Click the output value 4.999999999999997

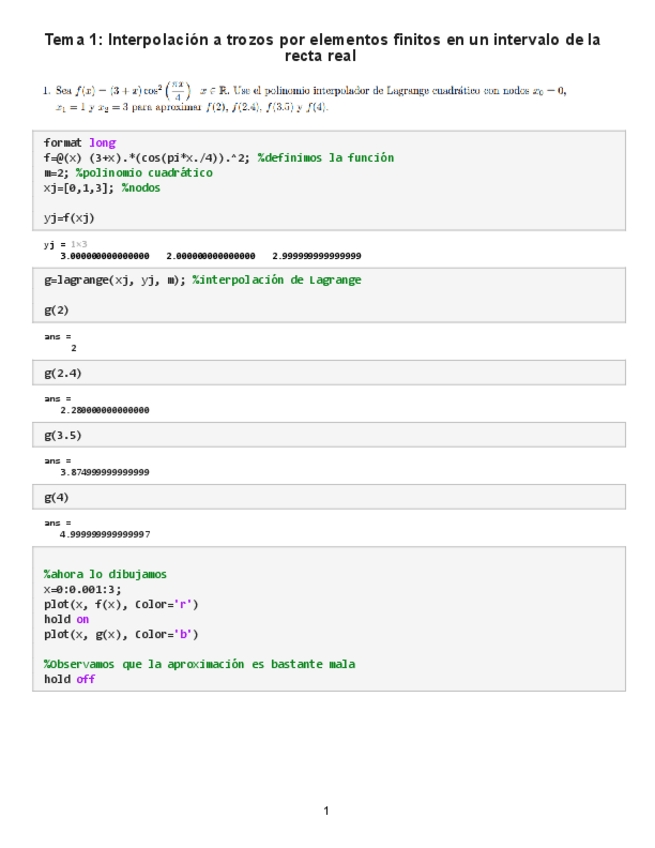tap(105, 534)
